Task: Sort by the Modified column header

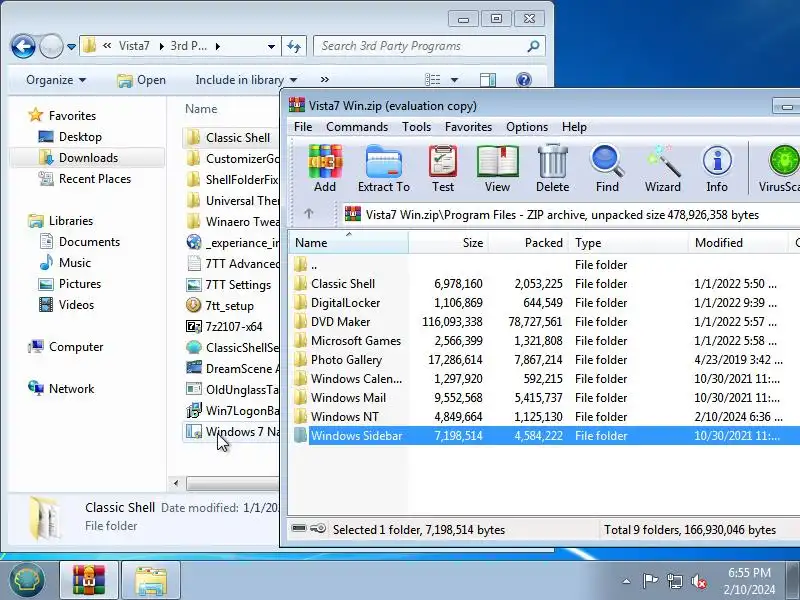Action: click(x=739, y=242)
